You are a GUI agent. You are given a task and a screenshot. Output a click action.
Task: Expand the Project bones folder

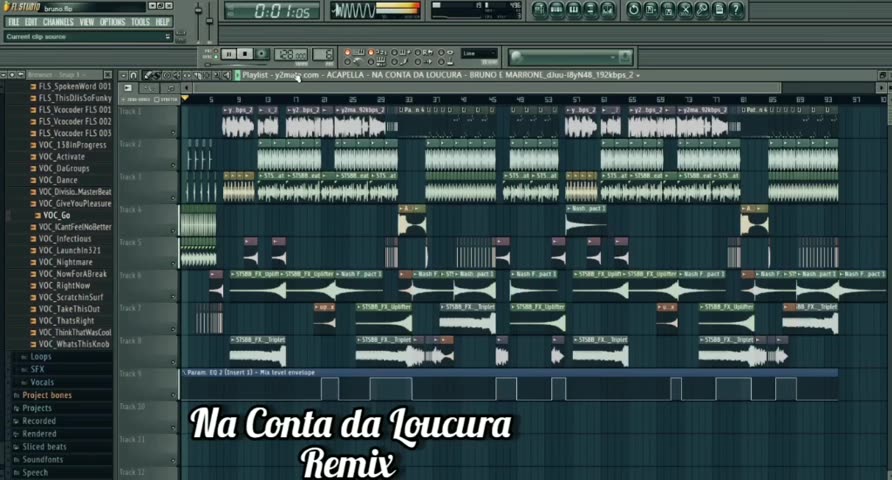point(47,395)
